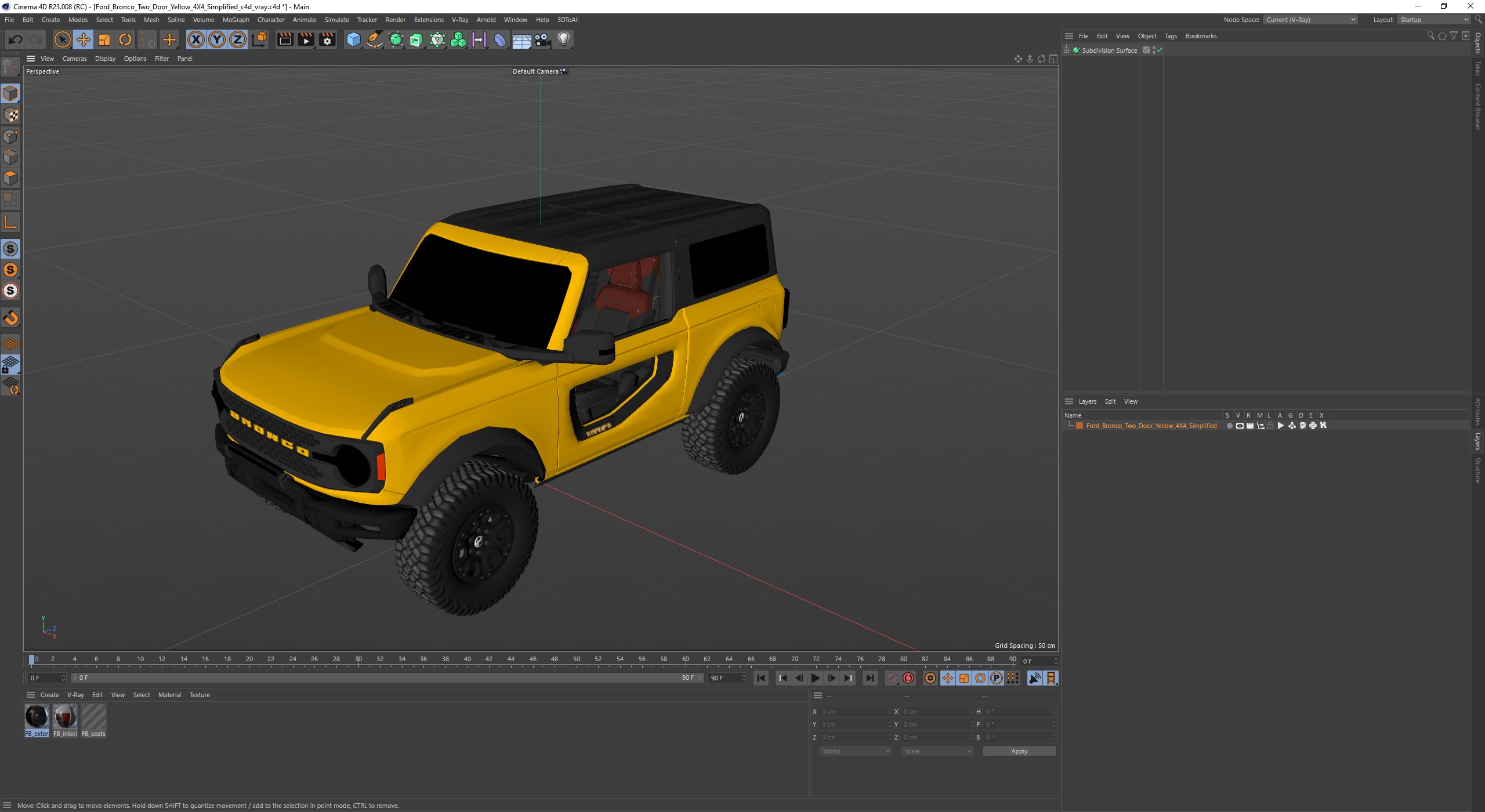Open the Scale mode dropdown
Image resolution: width=1485 pixels, height=812 pixels.
[x=937, y=751]
